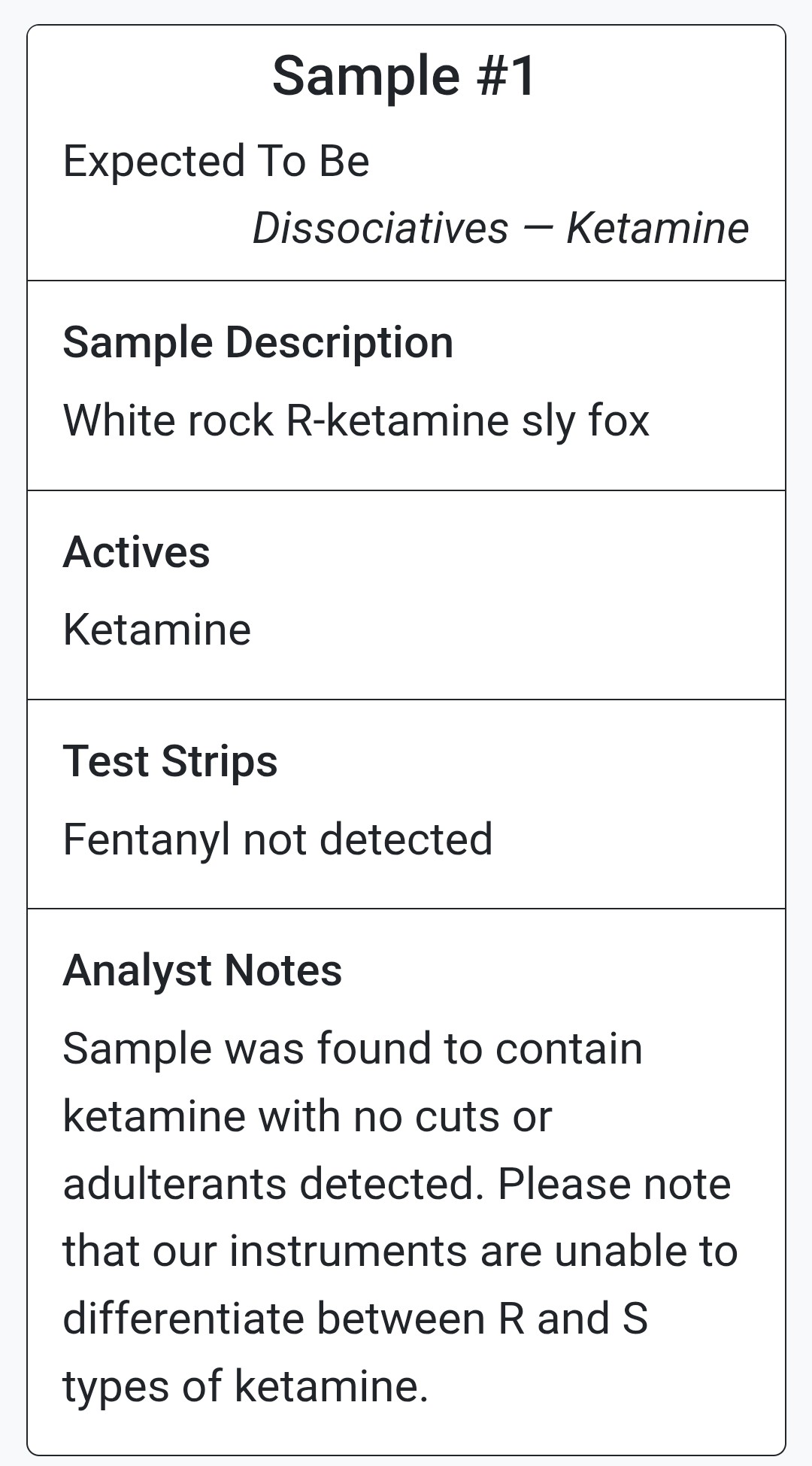812x1466 pixels.
Task: Click the word "R-ketamine" in the description
Action: 398,420
